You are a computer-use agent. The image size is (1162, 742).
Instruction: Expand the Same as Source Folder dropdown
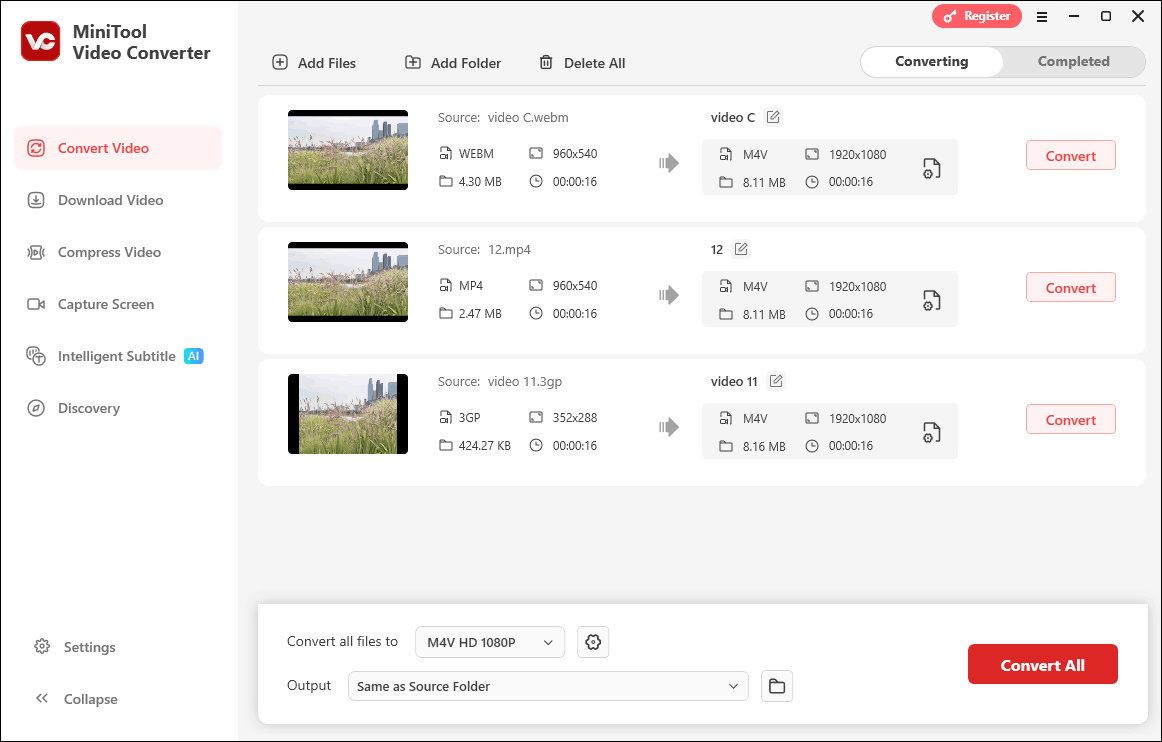[x=548, y=686]
